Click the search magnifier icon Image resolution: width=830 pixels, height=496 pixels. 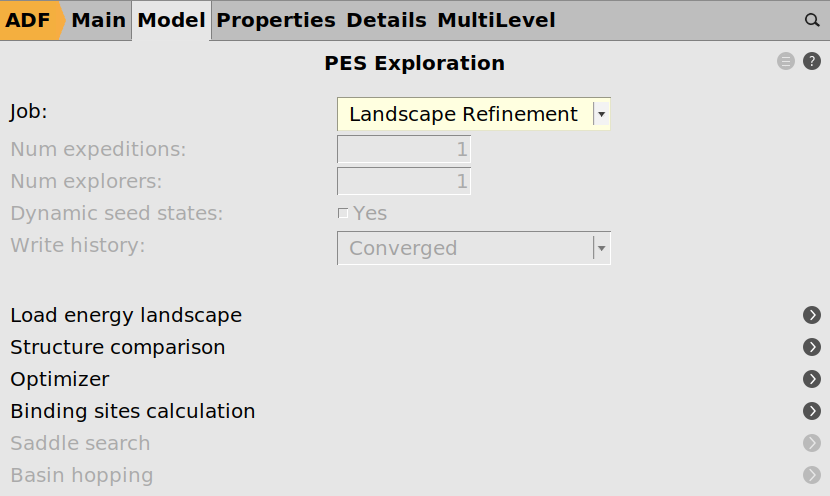pyautogui.click(x=812, y=20)
